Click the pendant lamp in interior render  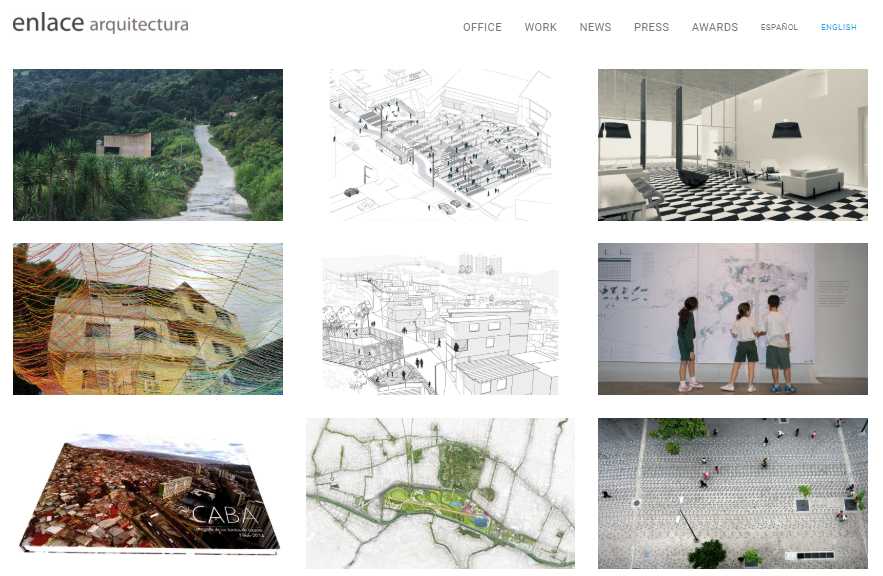pos(791,129)
